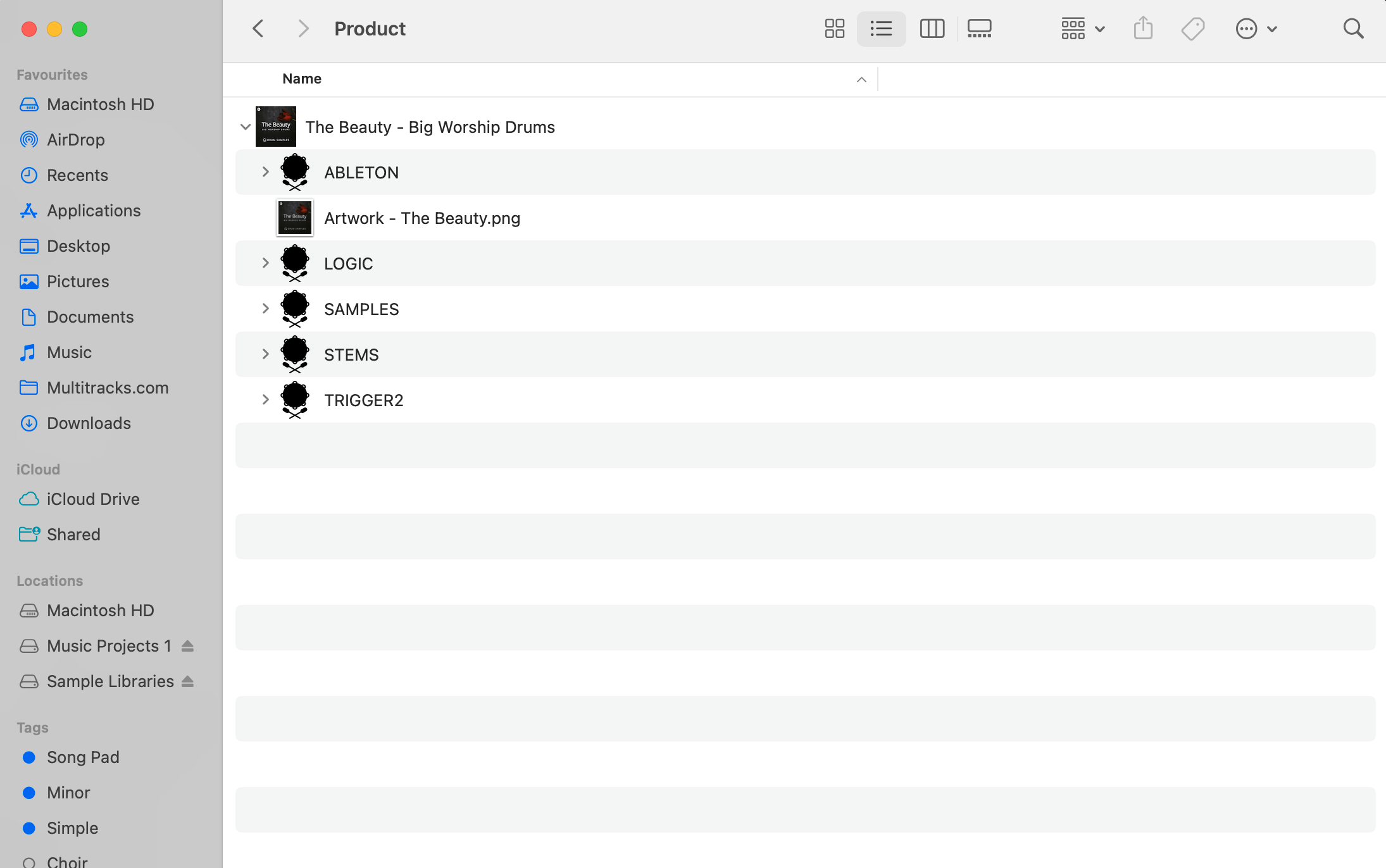Eject the Sample Libraries drive
The width and height of the screenshot is (1386, 868).
click(187, 681)
